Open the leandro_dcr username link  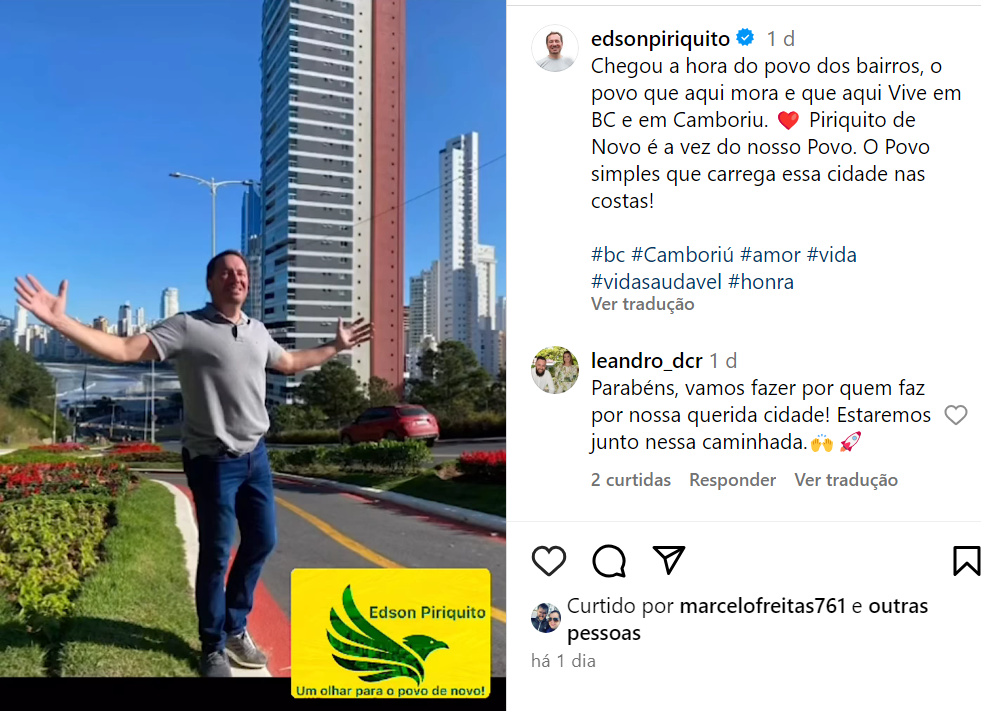[x=647, y=361]
